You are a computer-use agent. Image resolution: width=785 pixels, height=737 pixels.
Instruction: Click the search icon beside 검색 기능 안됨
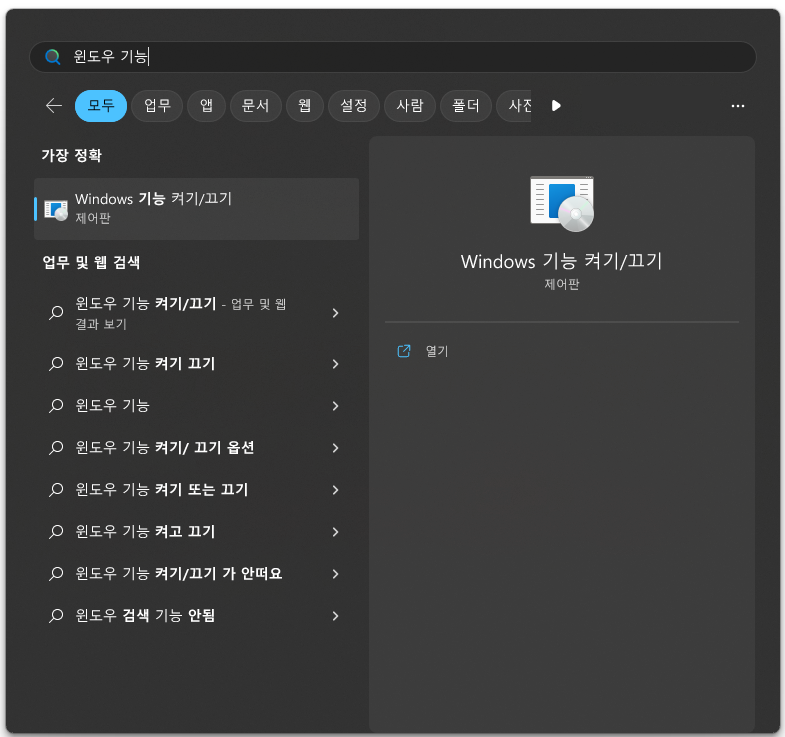(56, 616)
